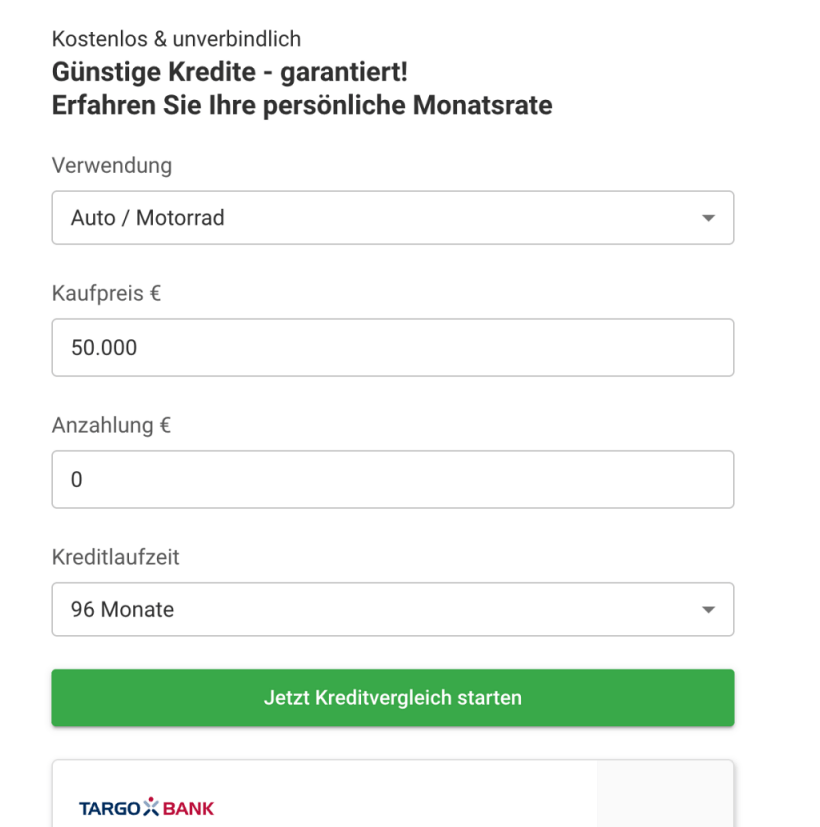Click the star symbol in TargoBank logo
Image resolution: width=820 pixels, height=827 pixels.
tap(151, 806)
